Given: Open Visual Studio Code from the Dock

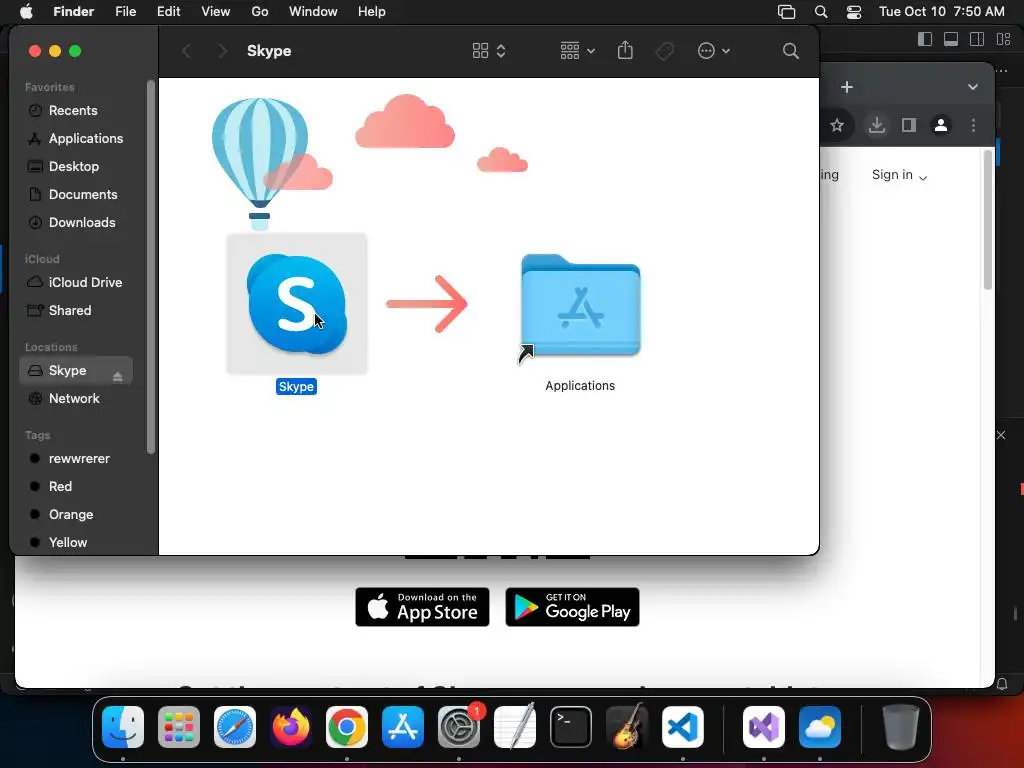Looking at the screenshot, I should 683,727.
